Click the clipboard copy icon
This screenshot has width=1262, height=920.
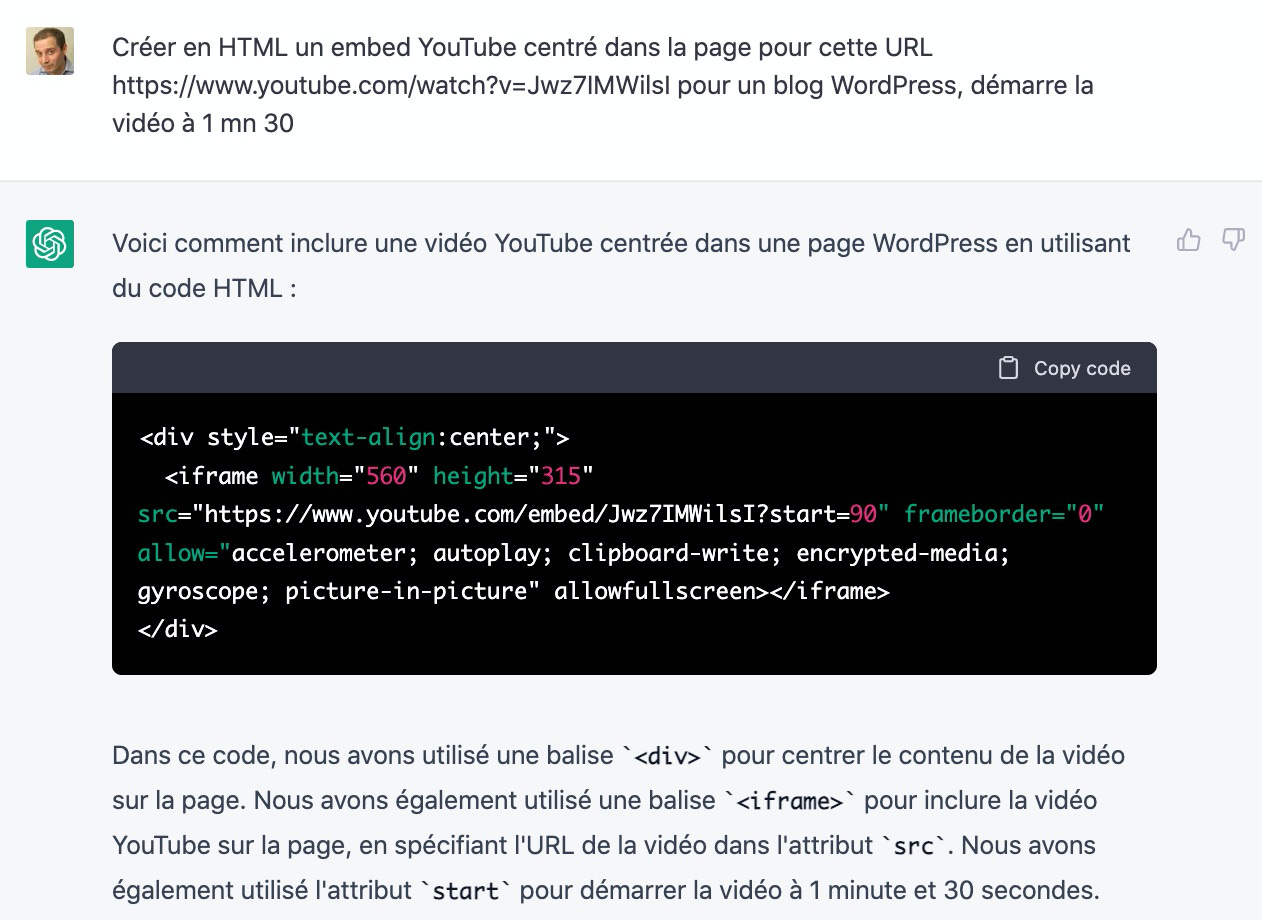[1009, 368]
